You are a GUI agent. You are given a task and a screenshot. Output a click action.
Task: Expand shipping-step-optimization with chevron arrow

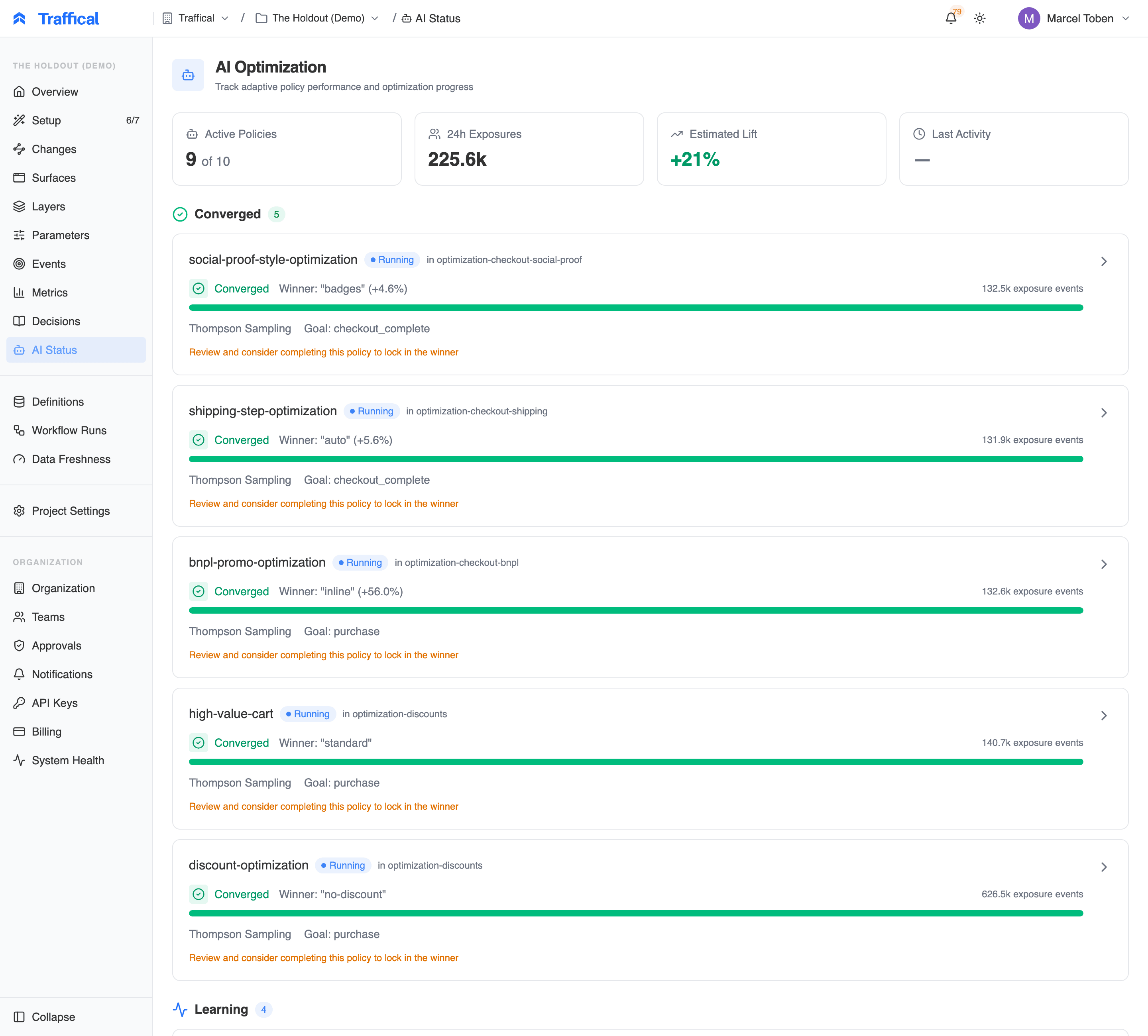(x=1104, y=413)
